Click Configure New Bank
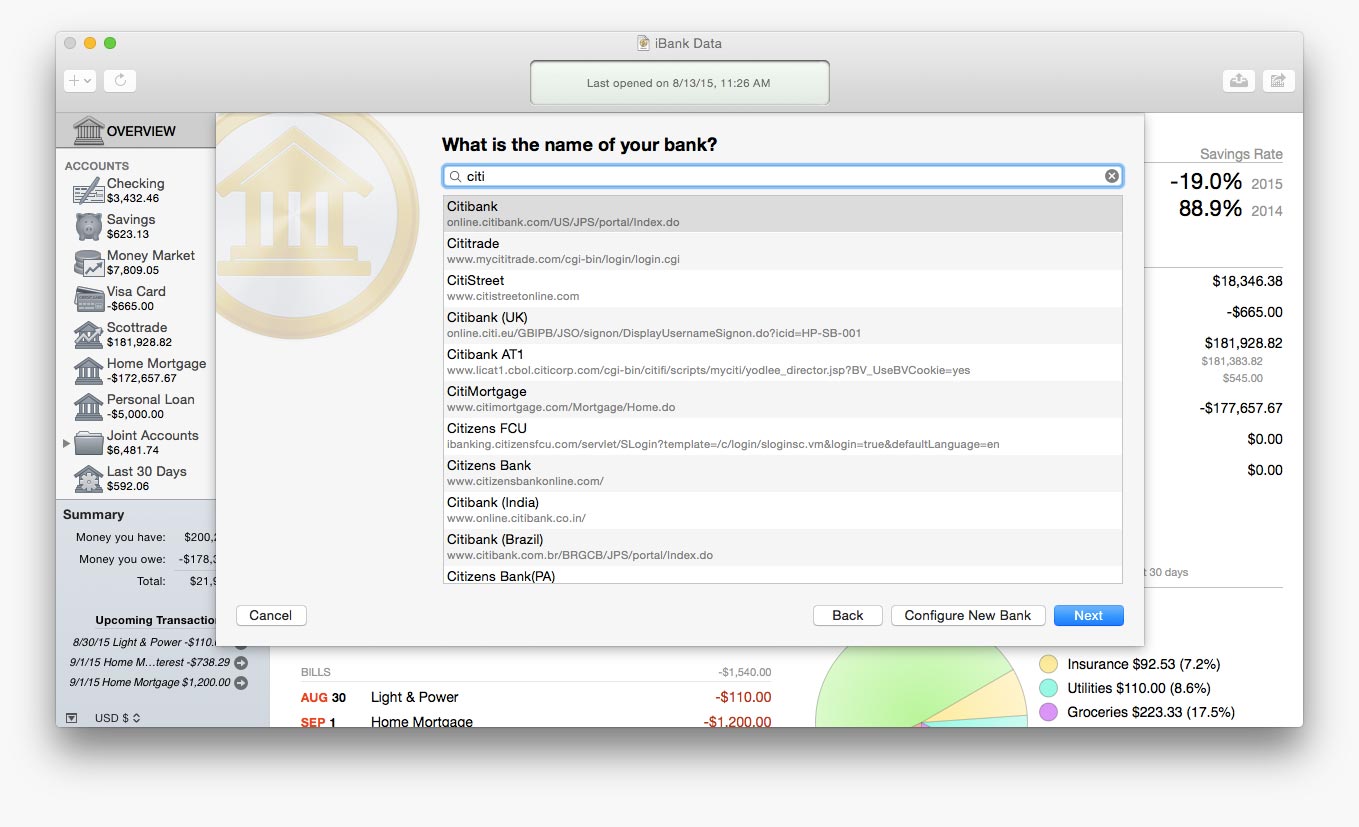The height and width of the screenshot is (827, 1359). (x=968, y=615)
